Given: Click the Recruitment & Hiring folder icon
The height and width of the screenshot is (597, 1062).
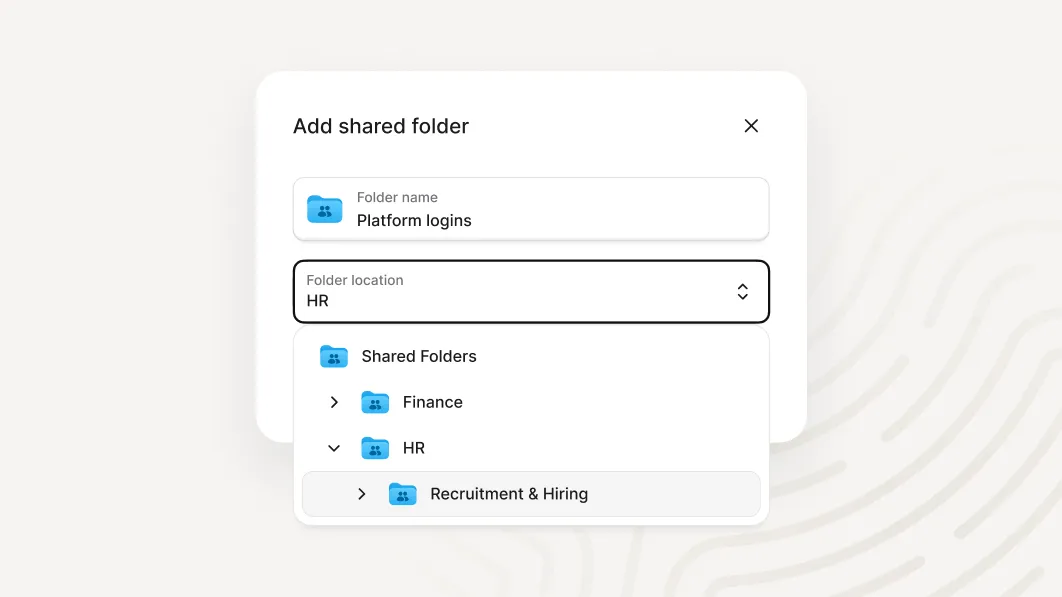Looking at the screenshot, I should [403, 493].
